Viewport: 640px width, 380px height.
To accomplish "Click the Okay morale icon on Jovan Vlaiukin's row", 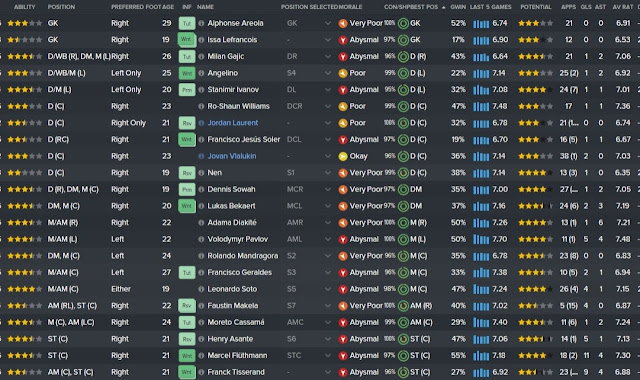I will coord(343,156).
